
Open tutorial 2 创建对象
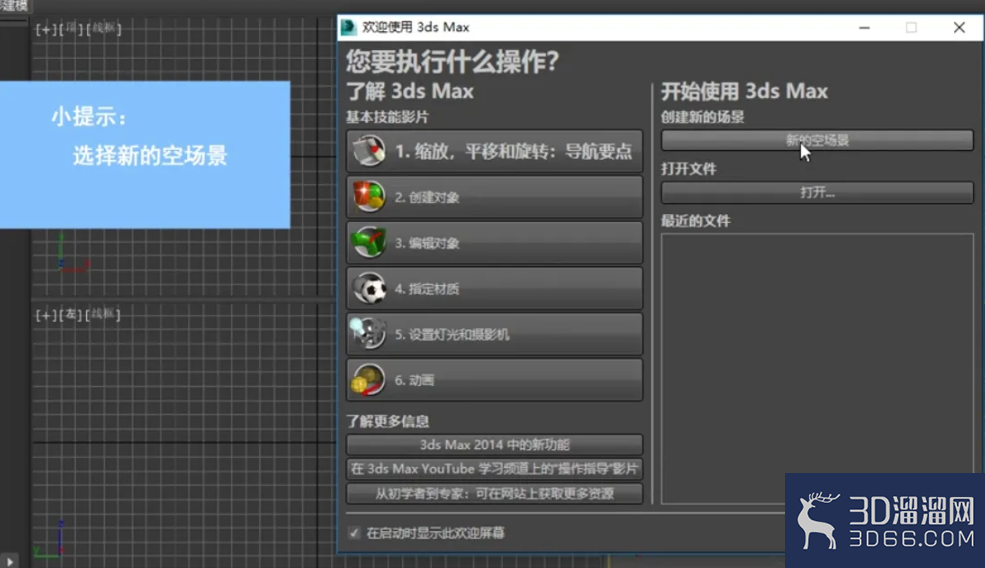pos(494,197)
